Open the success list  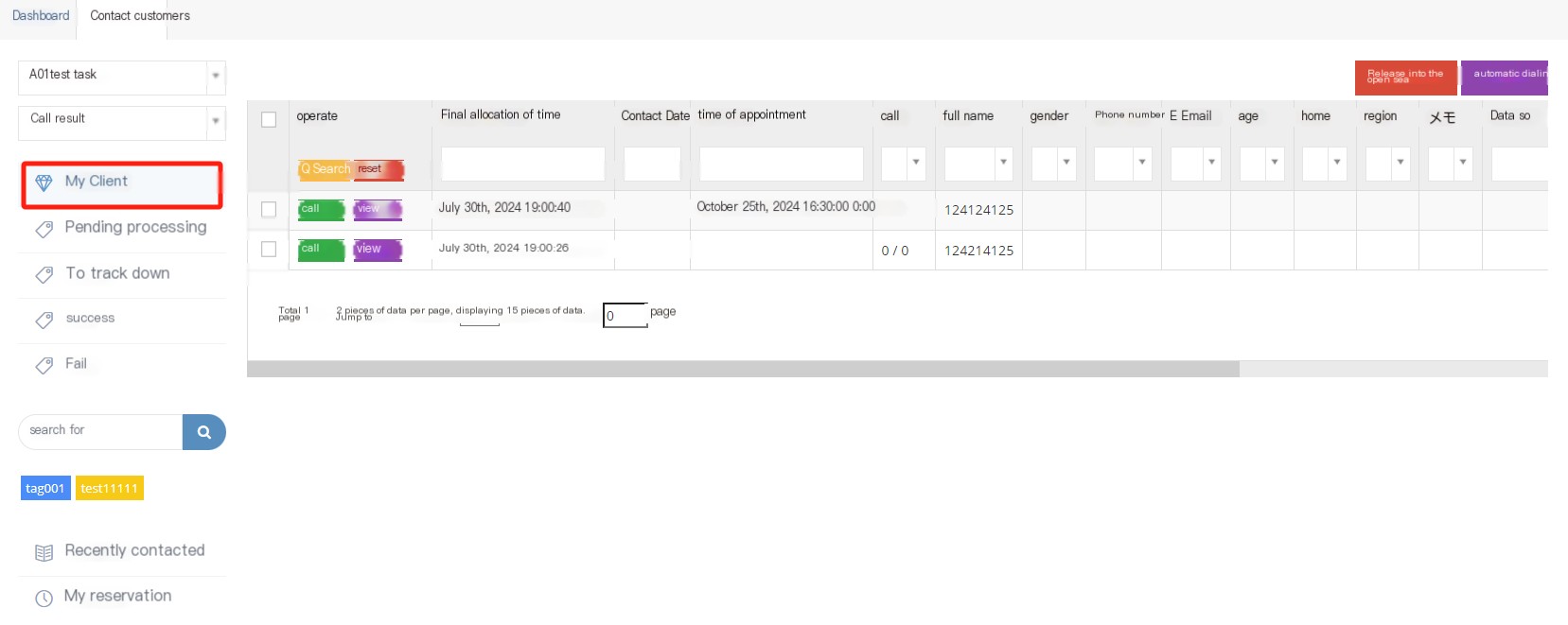point(122,320)
